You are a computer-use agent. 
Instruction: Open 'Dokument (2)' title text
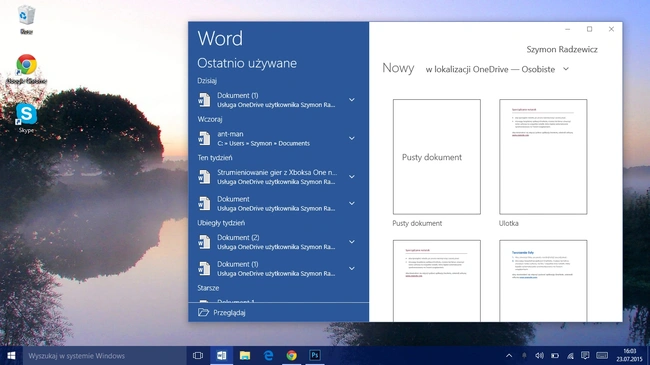coord(238,238)
